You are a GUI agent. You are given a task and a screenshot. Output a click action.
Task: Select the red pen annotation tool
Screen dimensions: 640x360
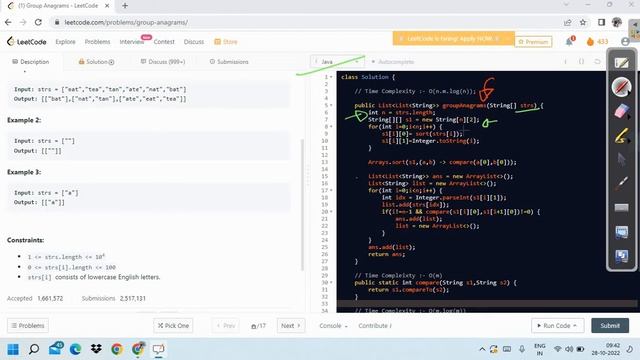coord(621,87)
